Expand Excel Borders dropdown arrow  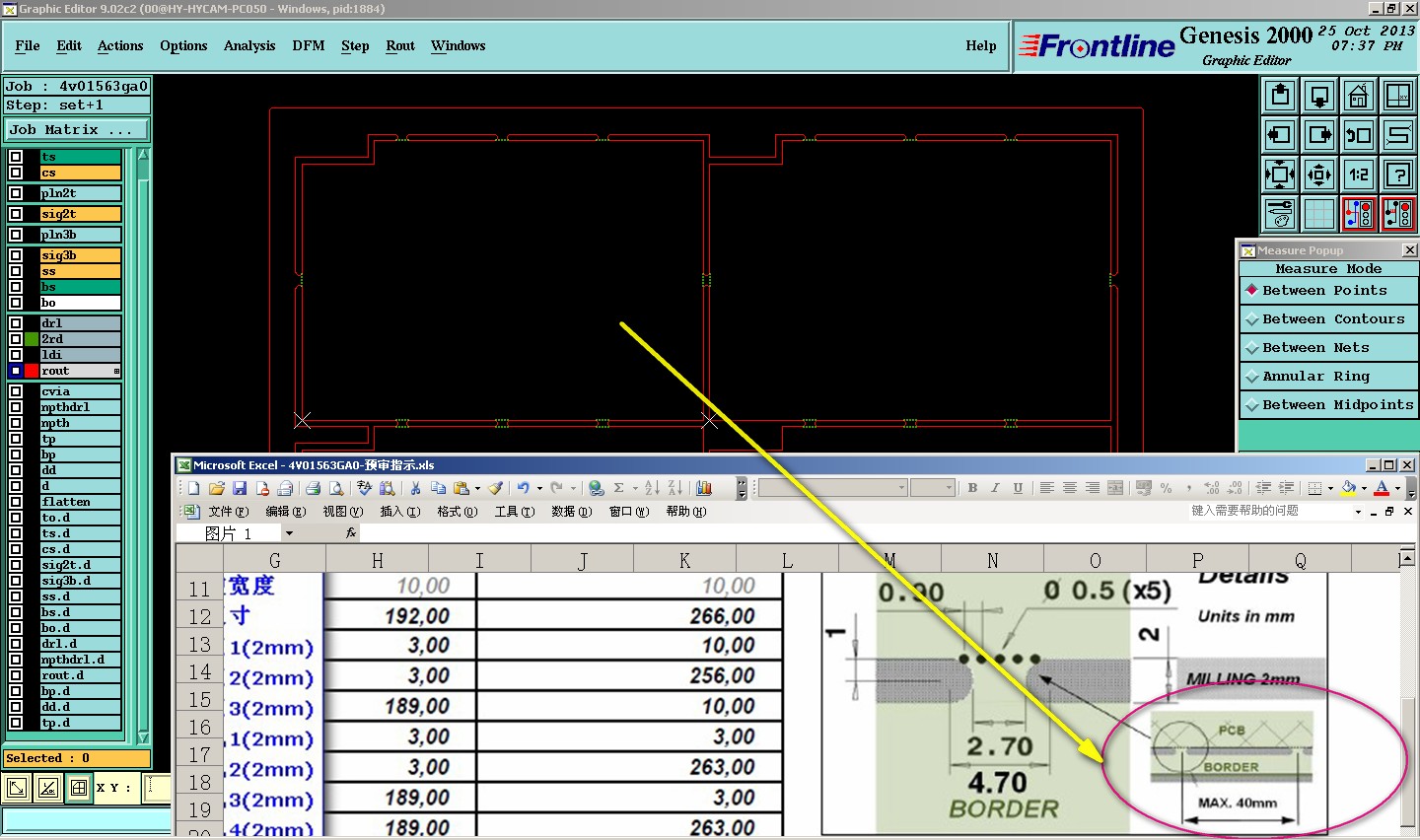[x=1330, y=488]
